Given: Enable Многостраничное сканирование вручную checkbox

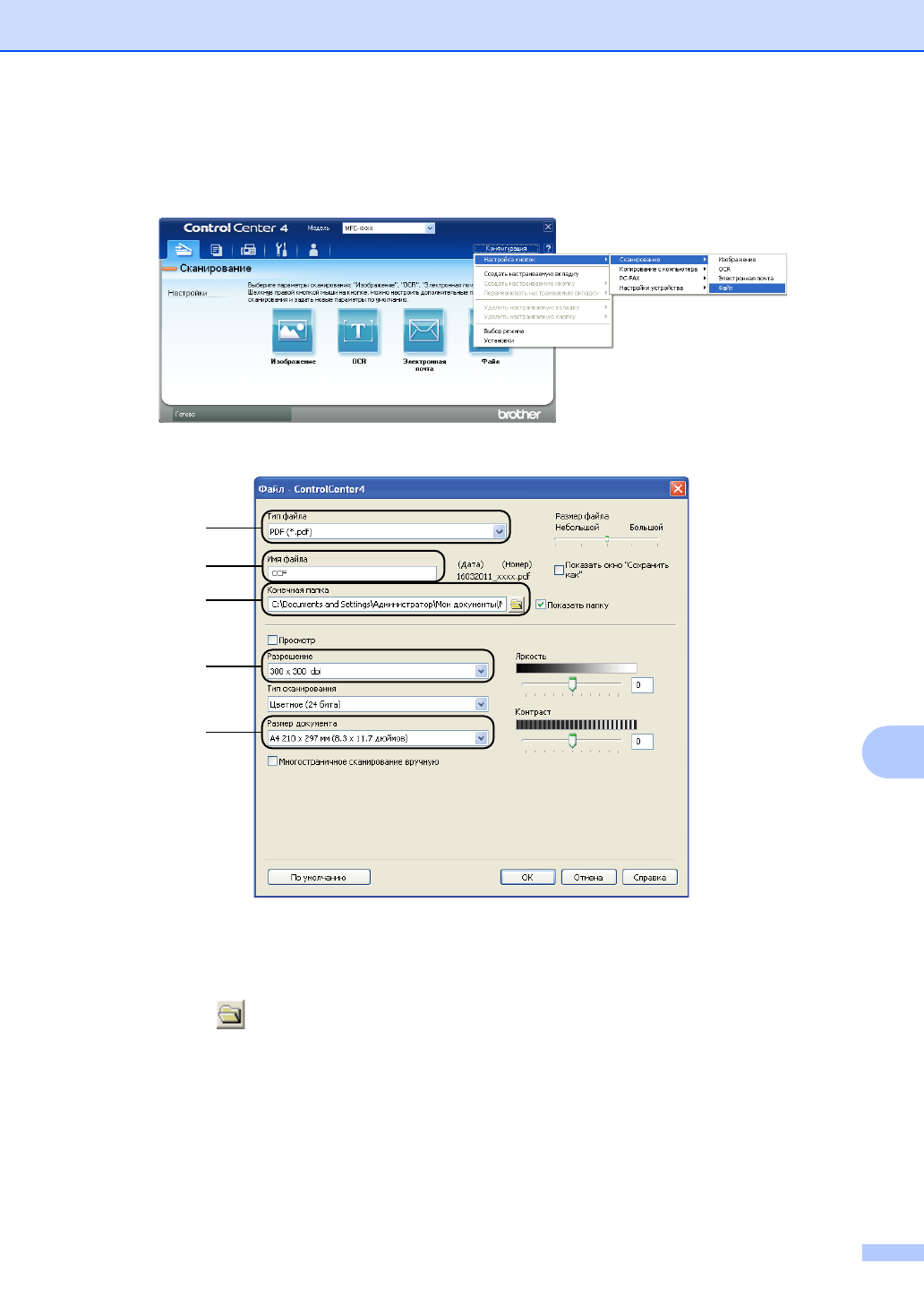Looking at the screenshot, I should [273, 761].
